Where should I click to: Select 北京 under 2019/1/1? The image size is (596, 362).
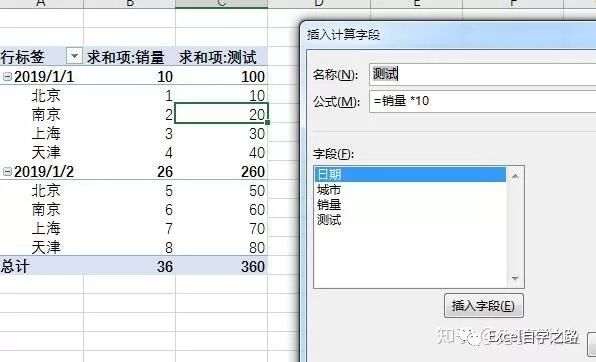pos(46,95)
